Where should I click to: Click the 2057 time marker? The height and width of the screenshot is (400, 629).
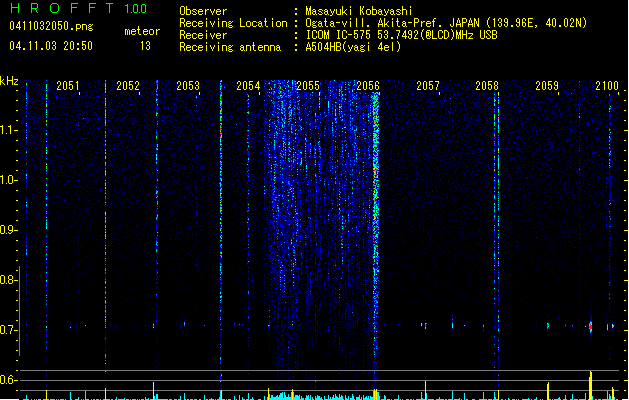pos(428,85)
